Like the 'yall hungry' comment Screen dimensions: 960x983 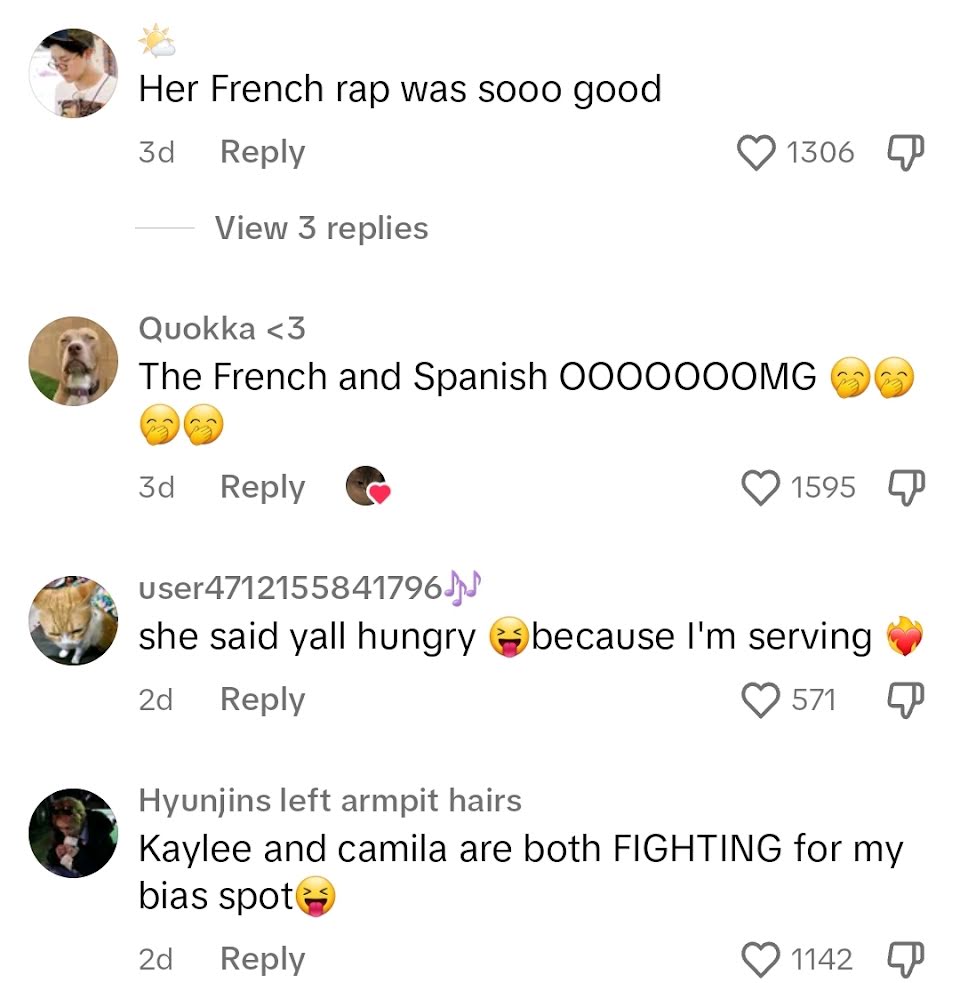(x=761, y=700)
